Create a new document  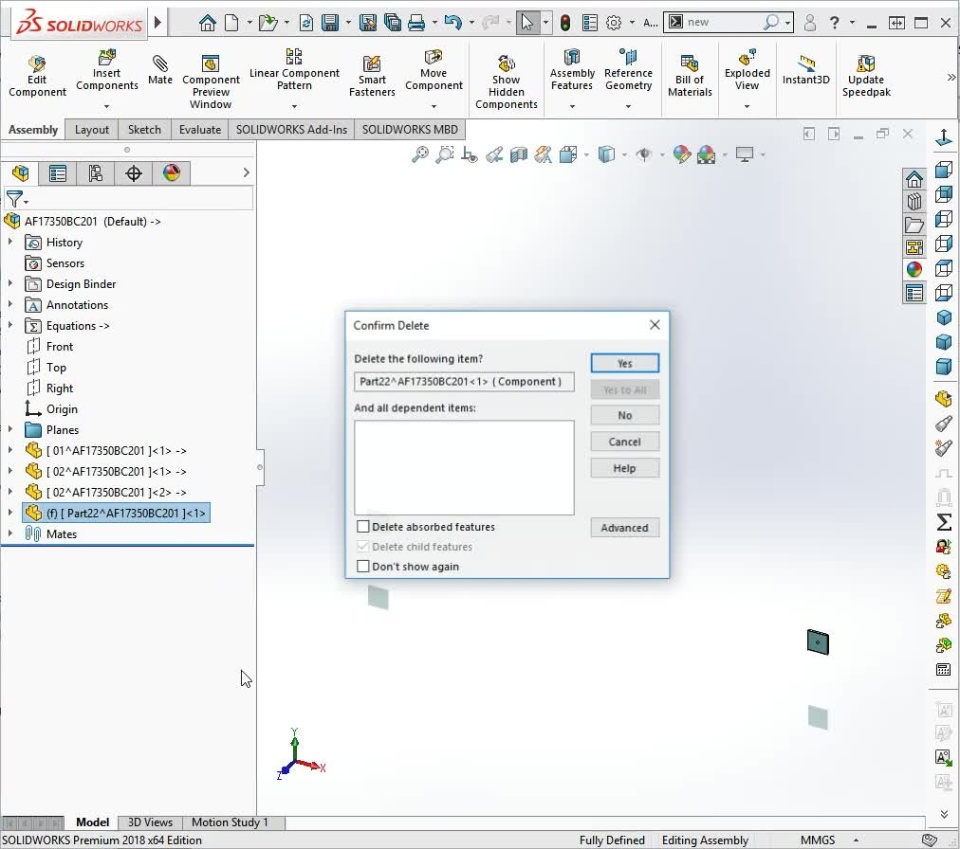231,23
